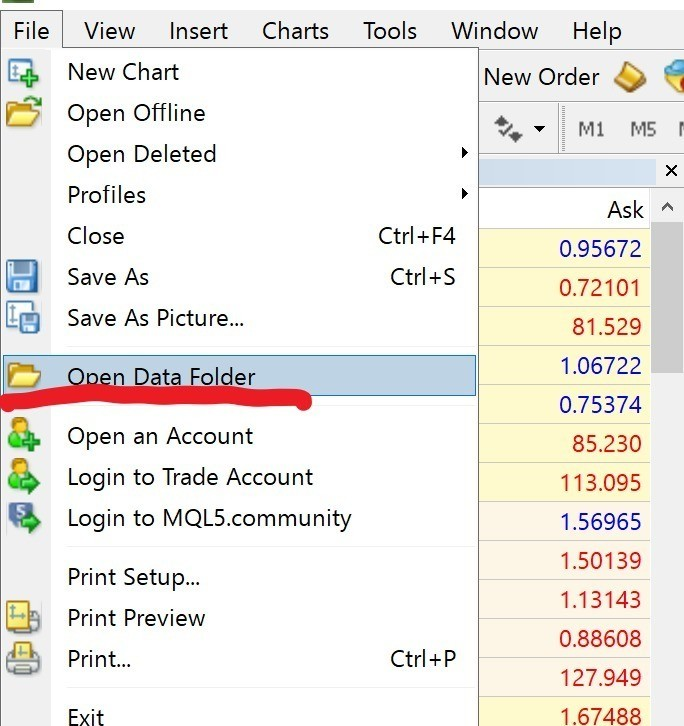Open the Tools menu
Screen dimensions: 684x726
click(x=390, y=31)
